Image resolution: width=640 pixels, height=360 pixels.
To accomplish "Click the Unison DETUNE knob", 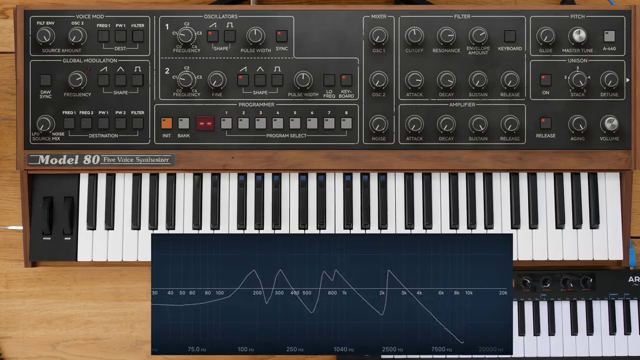I will click(609, 80).
